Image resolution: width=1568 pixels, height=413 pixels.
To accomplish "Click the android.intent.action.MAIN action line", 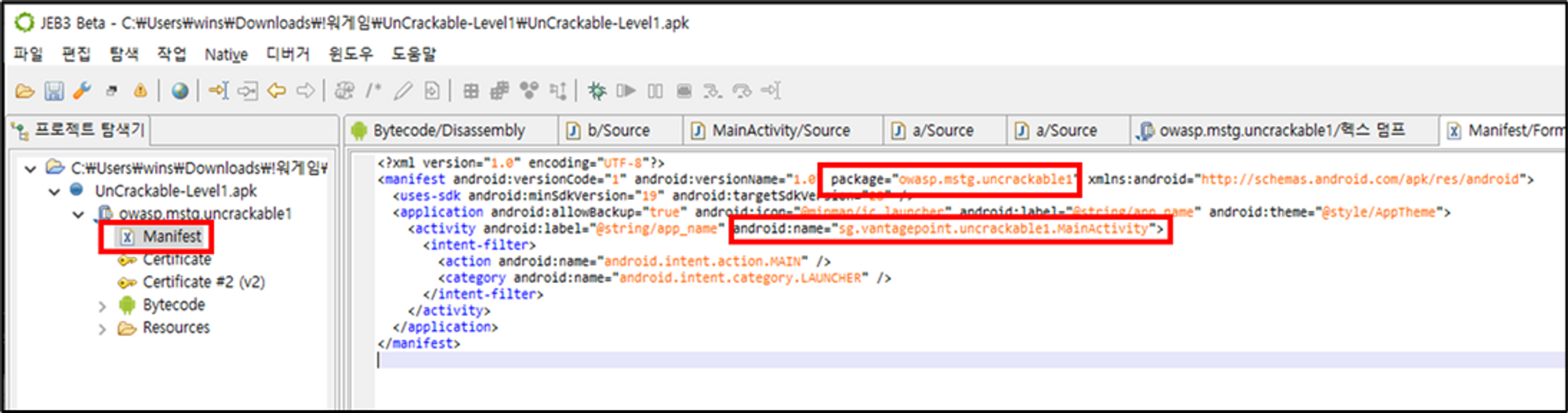I will (x=634, y=262).
